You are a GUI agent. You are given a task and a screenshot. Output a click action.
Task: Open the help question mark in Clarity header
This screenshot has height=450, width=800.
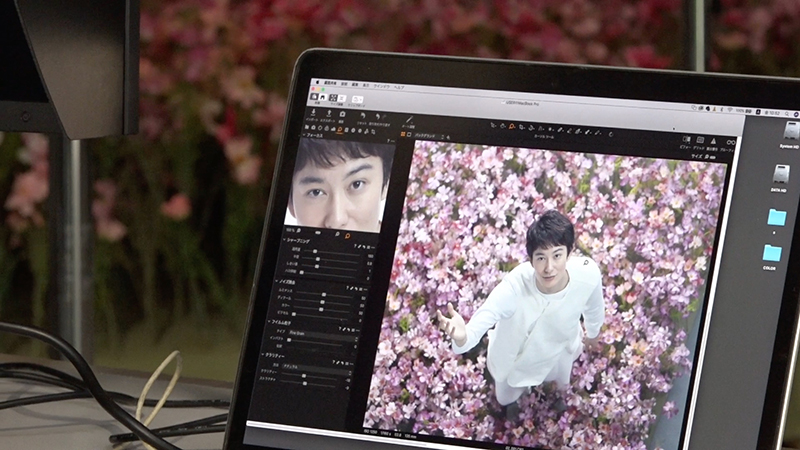pyautogui.click(x=334, y=362)
